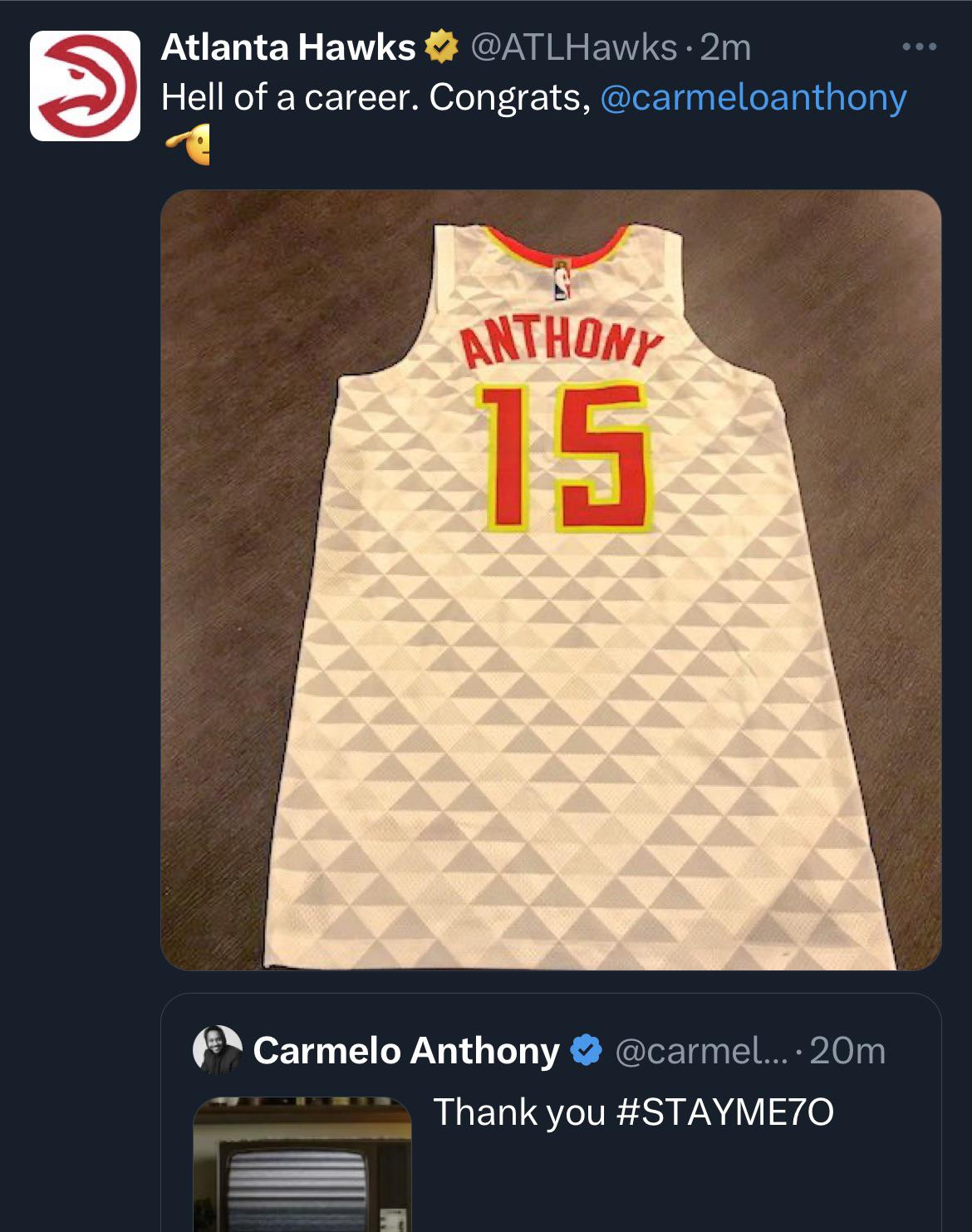Open the TV video thumbnail in quoted tweet
Image resolution: width=972 pixels, height=1232 pixels.
tap(302, 1167)
